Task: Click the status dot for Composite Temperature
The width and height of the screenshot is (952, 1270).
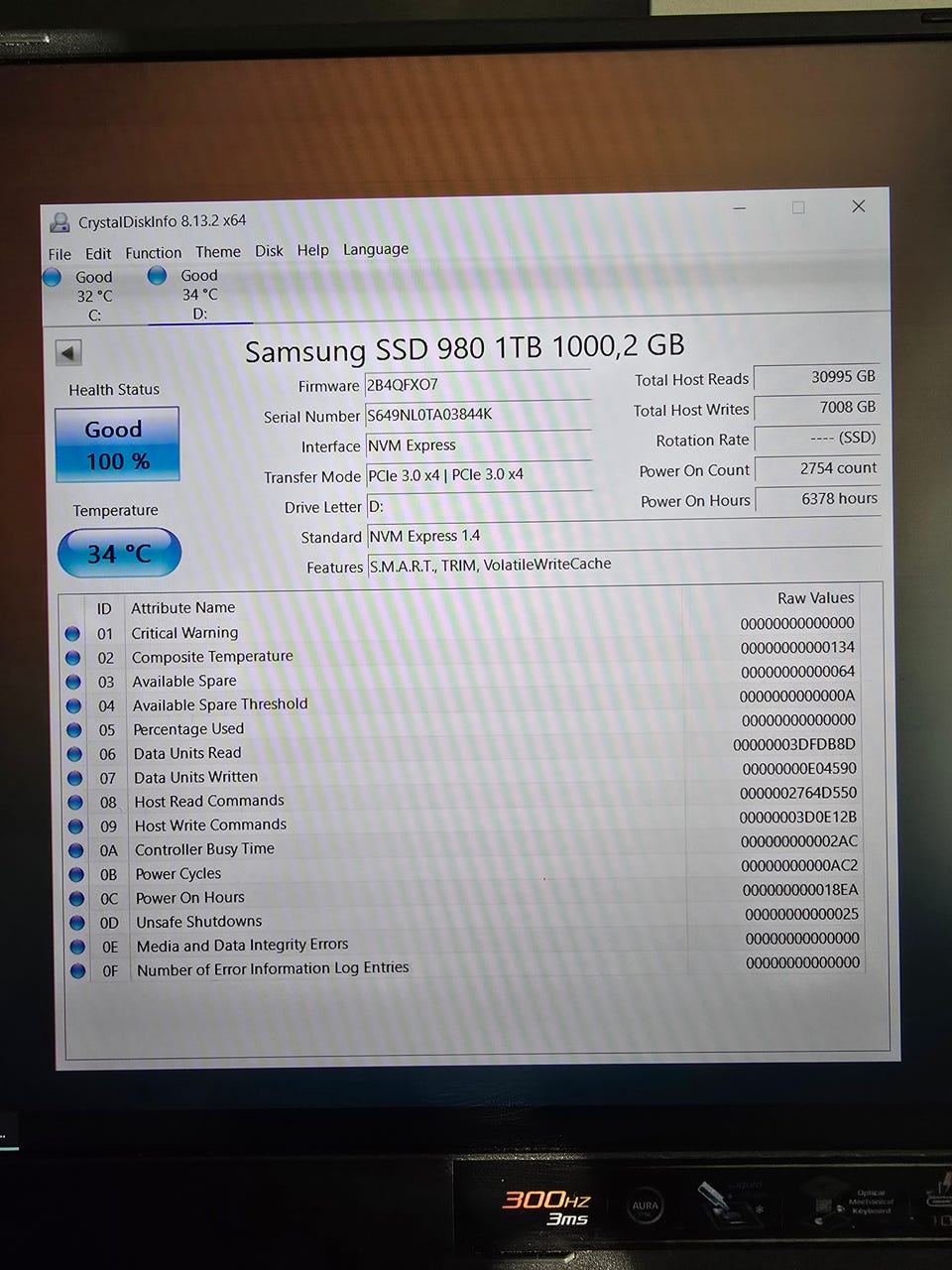Action: tap(72, 657)
